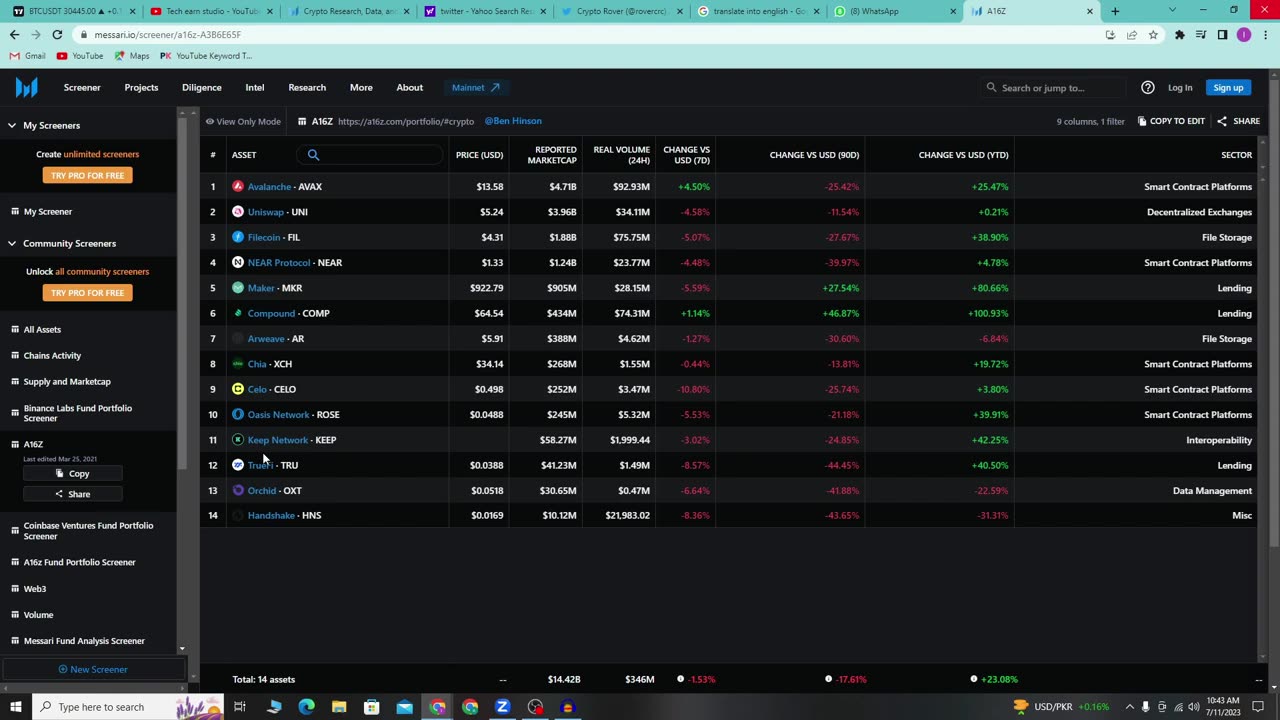Open Supply and Marketcap screener
Screen dimensions: 1280x720
pos(67,381)
